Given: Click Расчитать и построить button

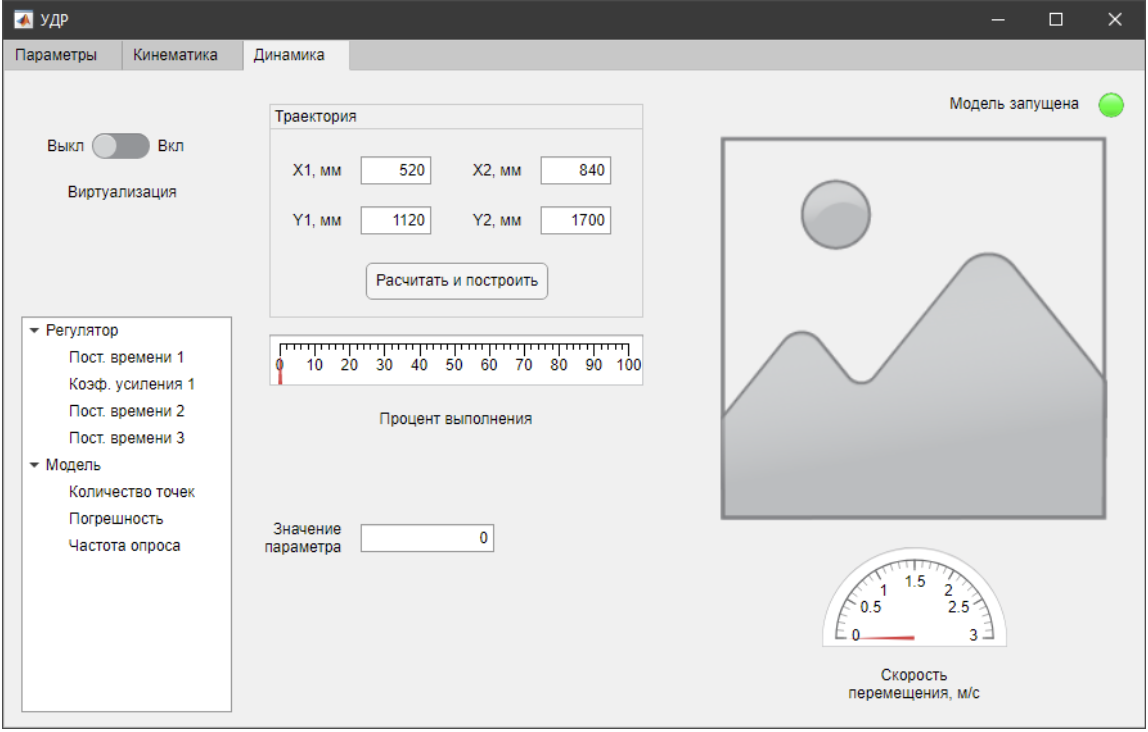Looking at the screenshot, I should point(457,280).
